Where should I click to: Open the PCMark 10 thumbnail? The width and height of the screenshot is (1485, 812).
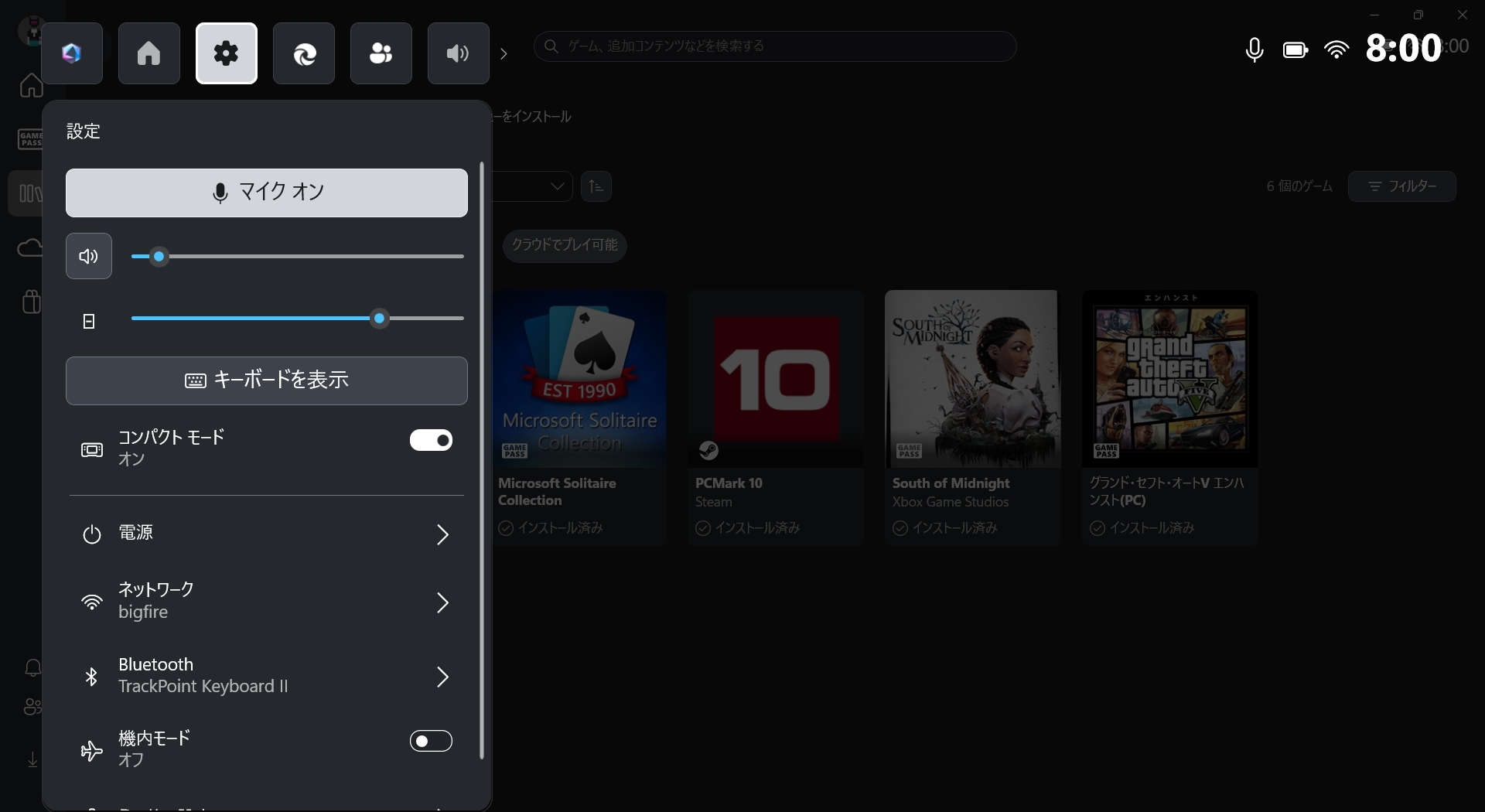(x=776, y=379)
